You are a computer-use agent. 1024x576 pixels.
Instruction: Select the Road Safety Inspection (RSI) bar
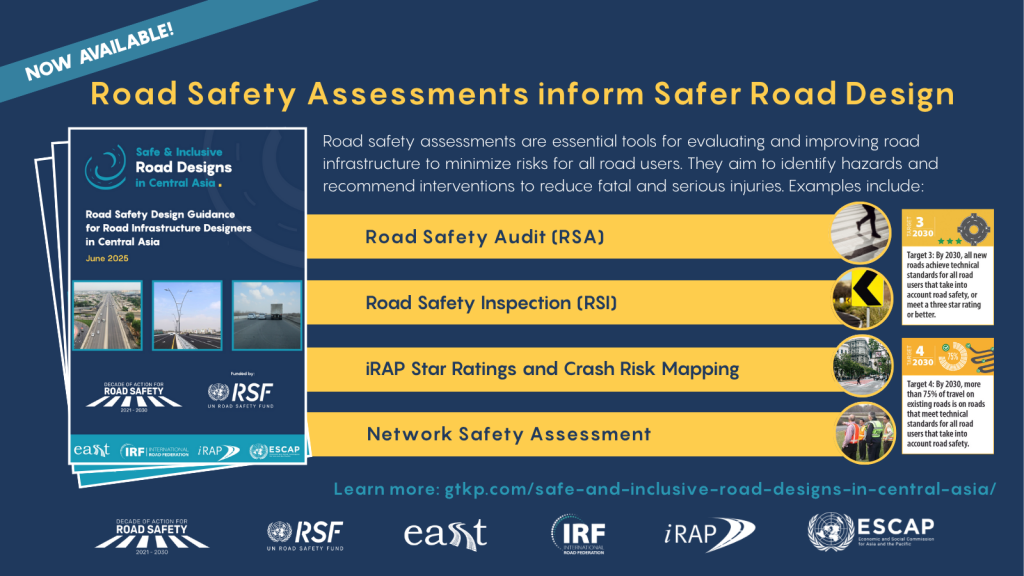(x=570, y=302)
